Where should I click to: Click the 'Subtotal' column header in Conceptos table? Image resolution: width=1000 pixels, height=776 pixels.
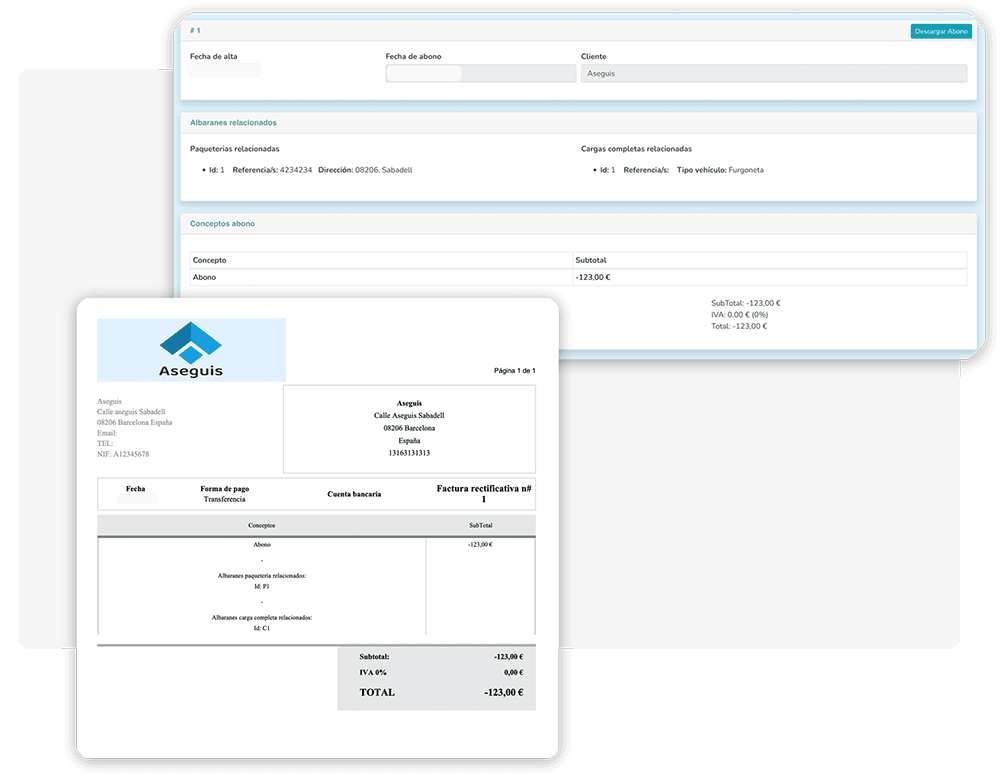770,260
